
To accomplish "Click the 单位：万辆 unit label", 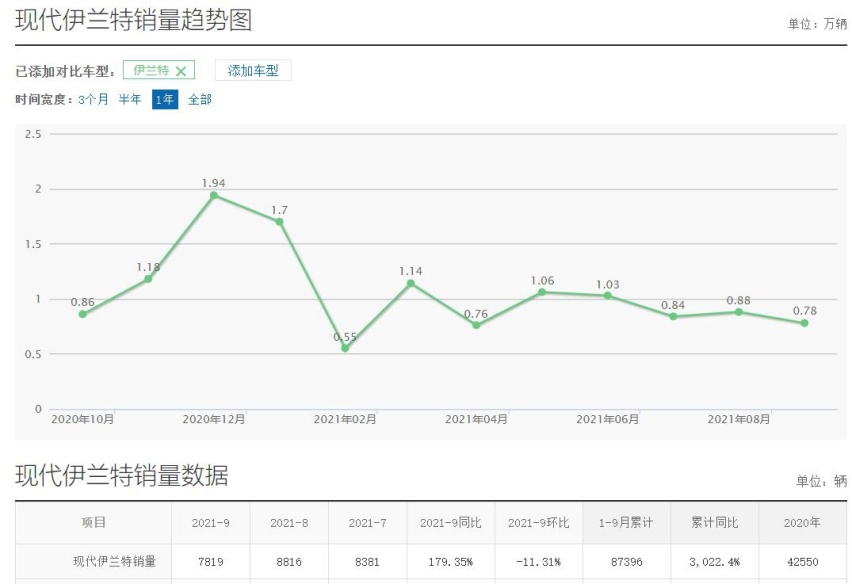I will coord(818,24).
